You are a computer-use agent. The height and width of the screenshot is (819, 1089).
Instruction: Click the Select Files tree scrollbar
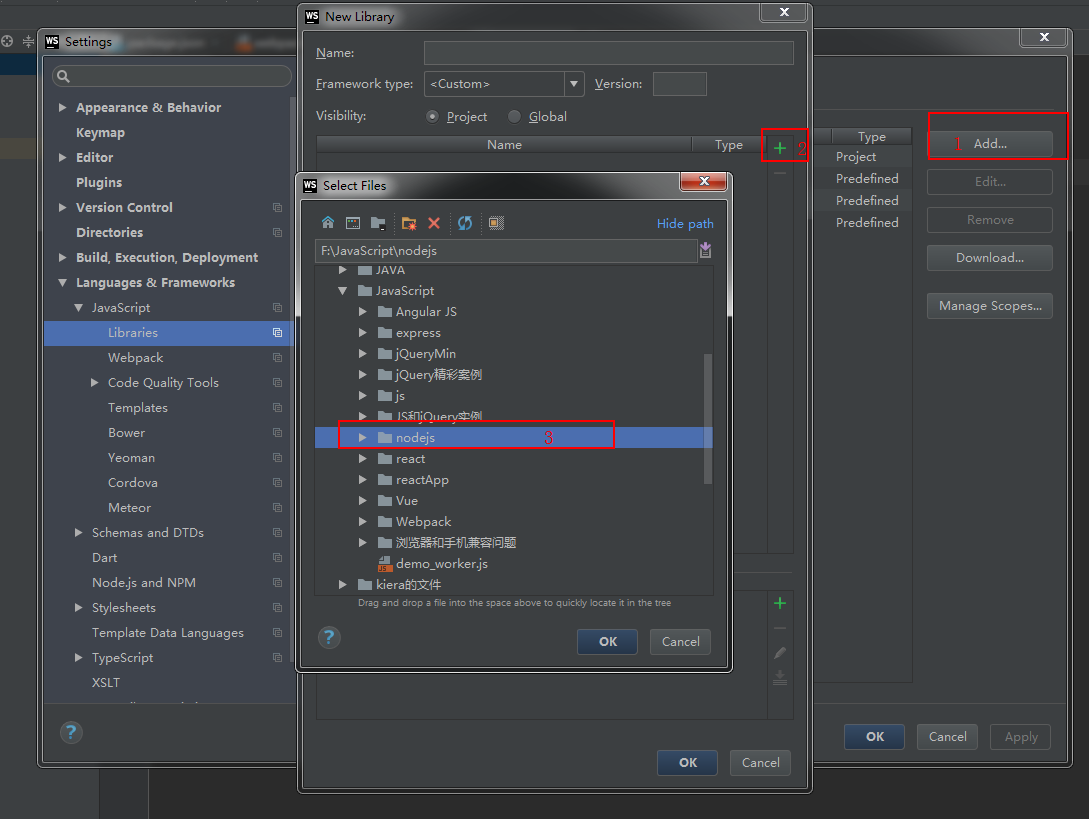tap(708, 419)
